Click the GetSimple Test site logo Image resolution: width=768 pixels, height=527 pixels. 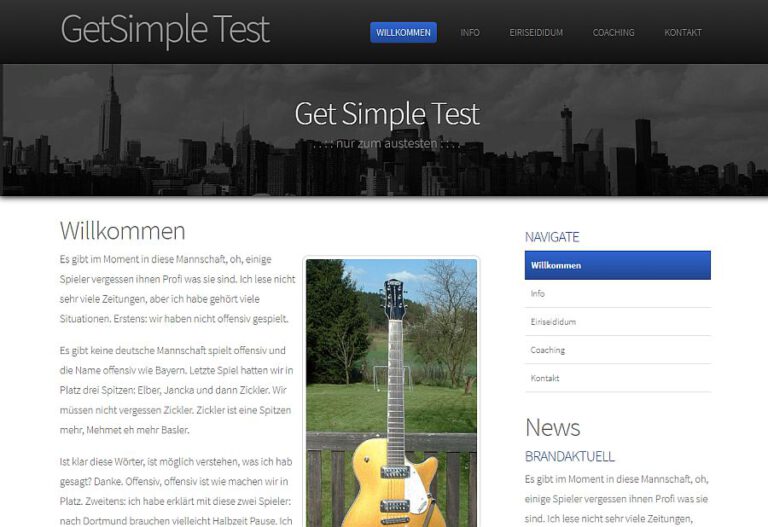coord(165,29)
